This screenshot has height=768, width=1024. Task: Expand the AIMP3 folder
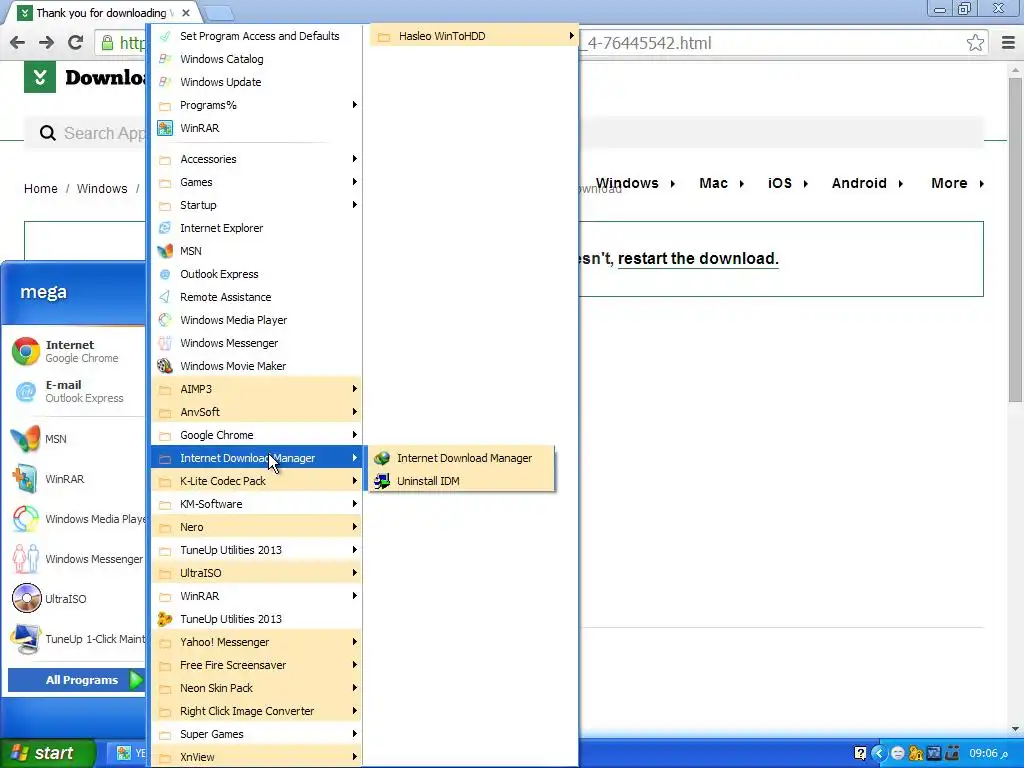pos(257,389)
